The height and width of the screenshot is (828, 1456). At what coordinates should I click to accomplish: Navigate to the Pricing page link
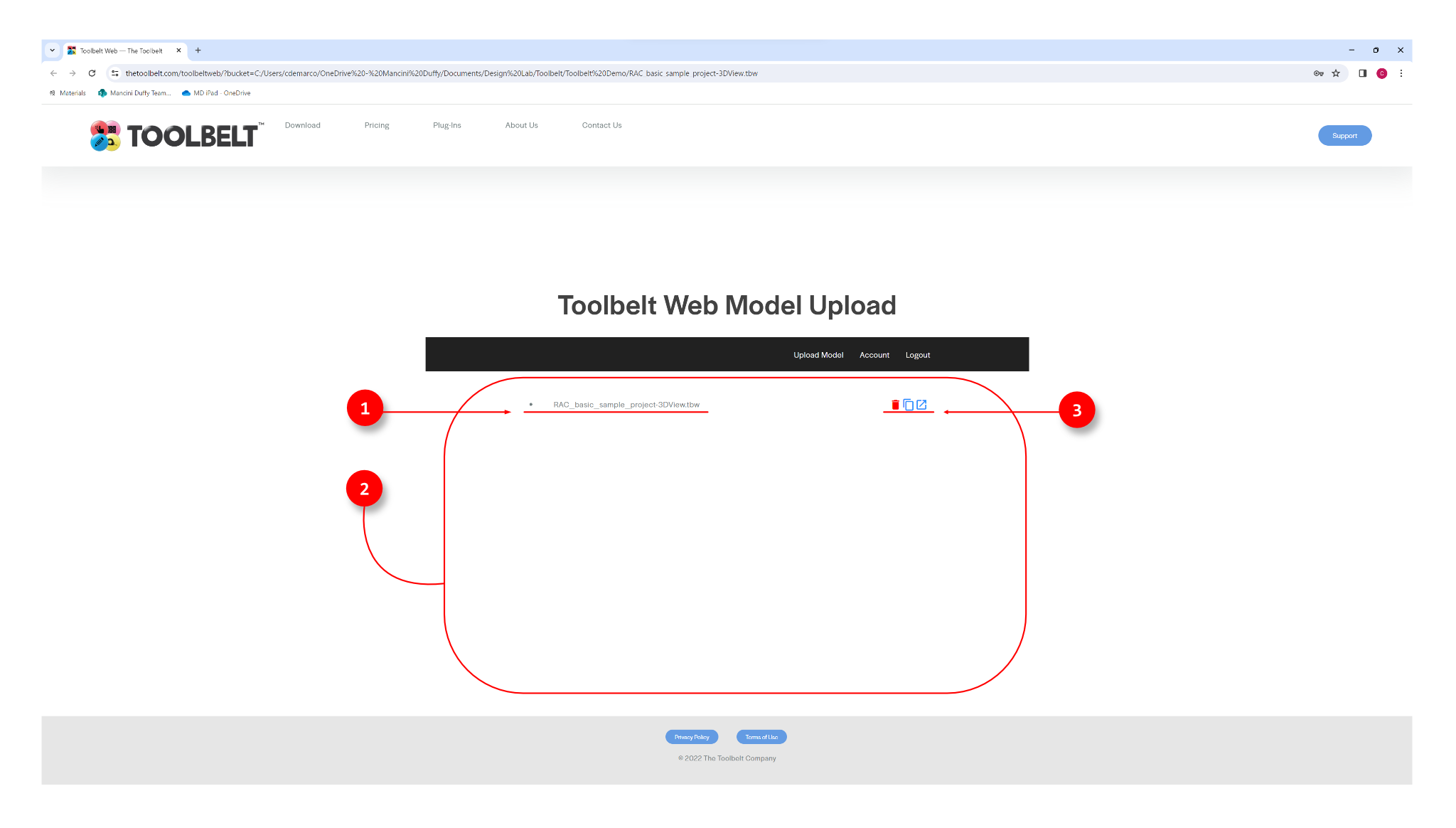pyautogui.click(x=376, y=125)
